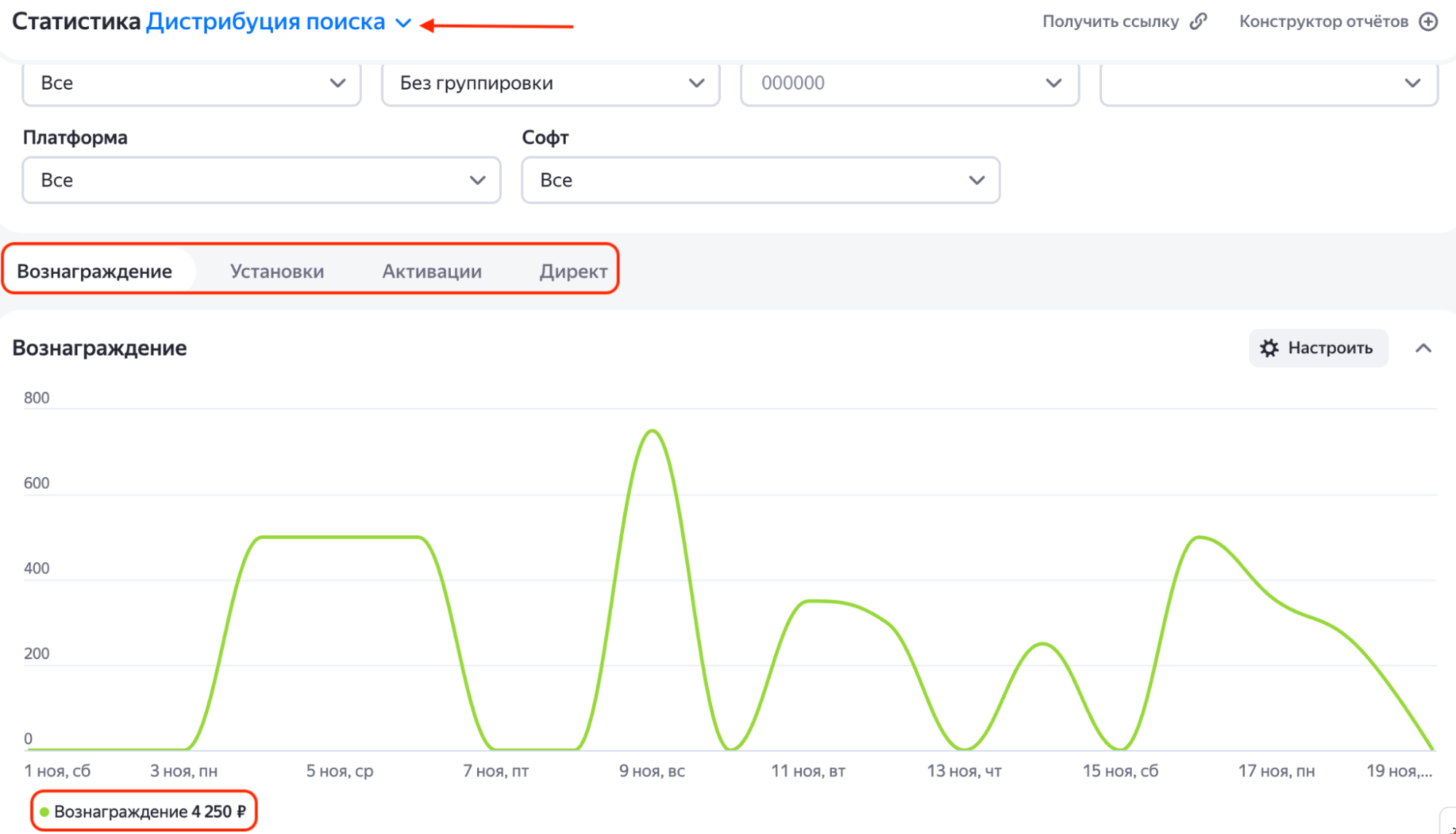1456x834 pixels.
Task: Switch to the Активации tab
Action: click(x=432, y=271)
